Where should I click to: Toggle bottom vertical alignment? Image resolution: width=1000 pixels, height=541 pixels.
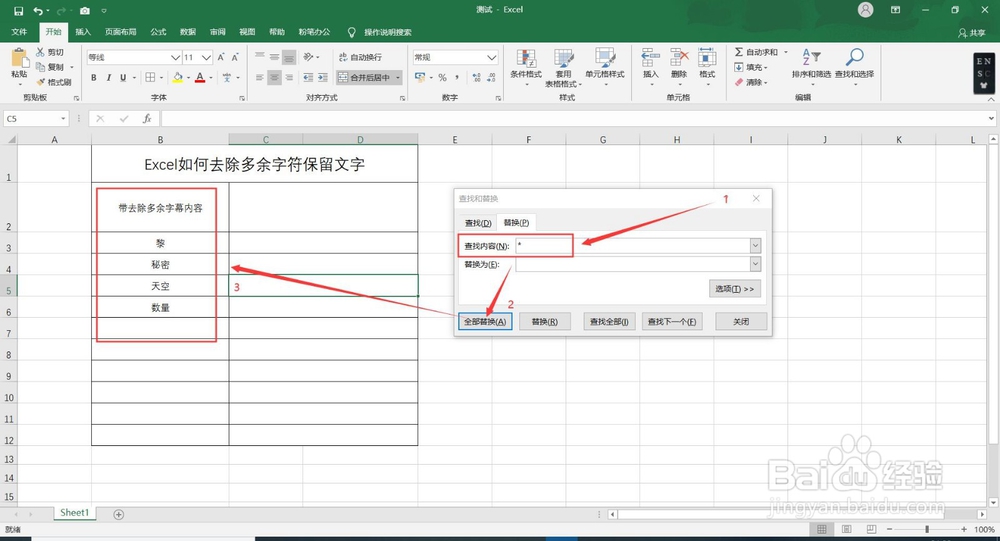(x=289, y=57)
